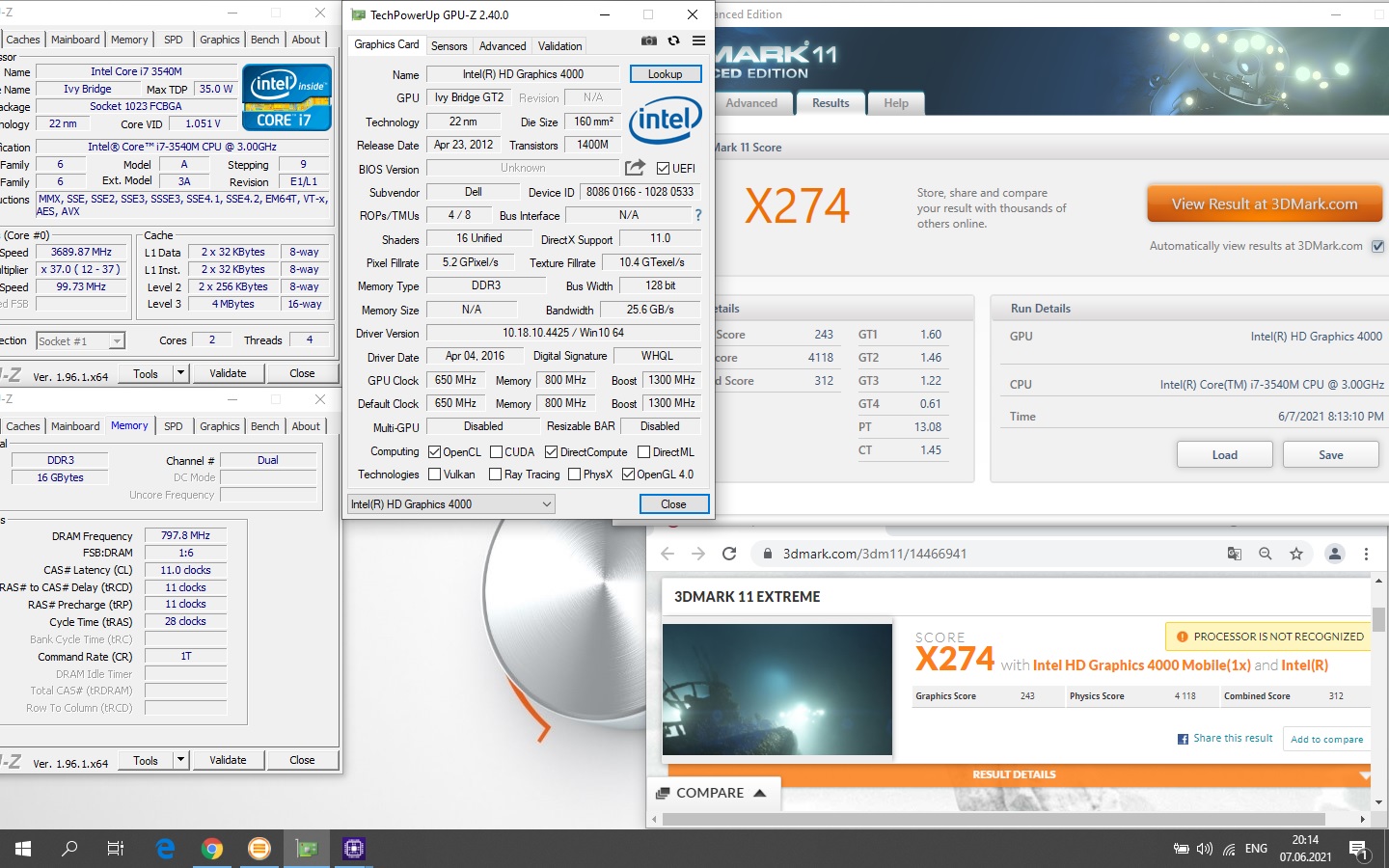Open Google Chrome from the taskbar
Viewport: 1389px width, 868px height.
[x=212, y=849]
